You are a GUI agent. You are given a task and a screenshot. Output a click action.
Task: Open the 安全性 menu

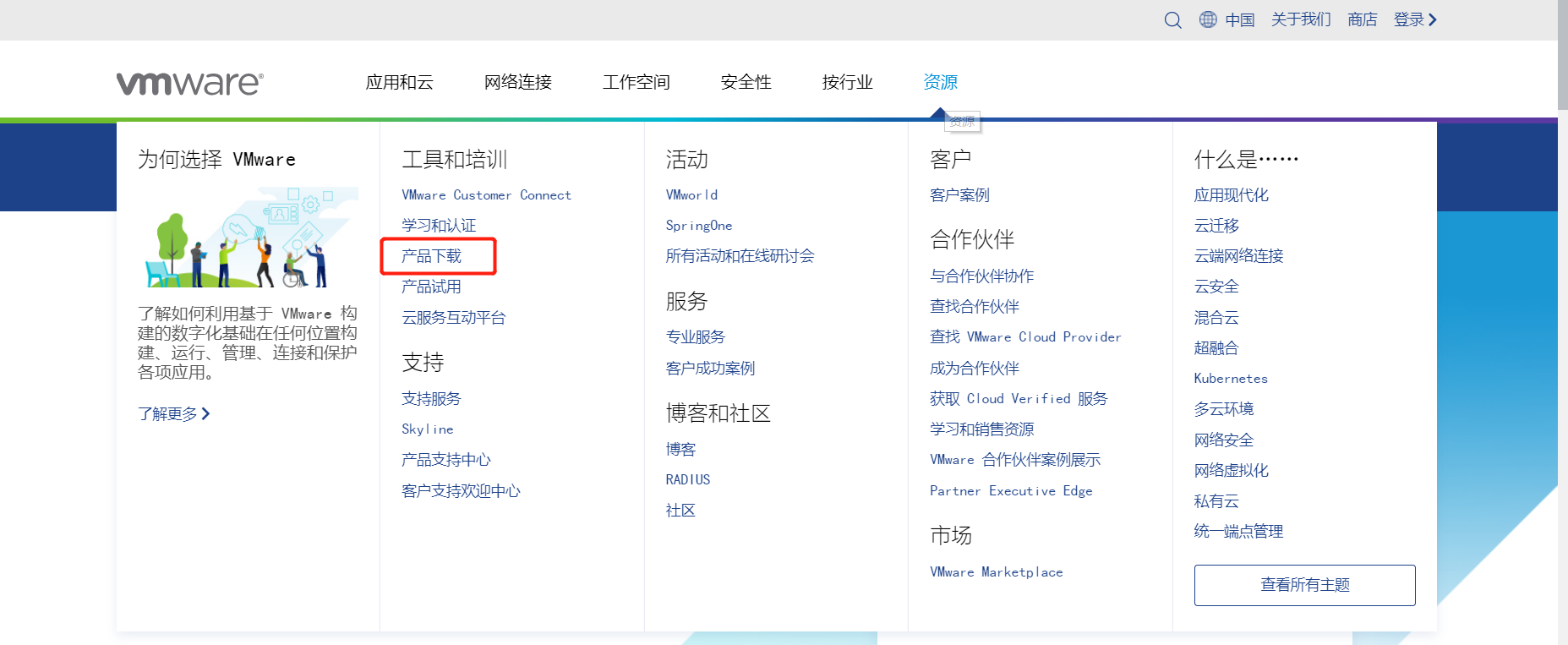click(746, 82)
